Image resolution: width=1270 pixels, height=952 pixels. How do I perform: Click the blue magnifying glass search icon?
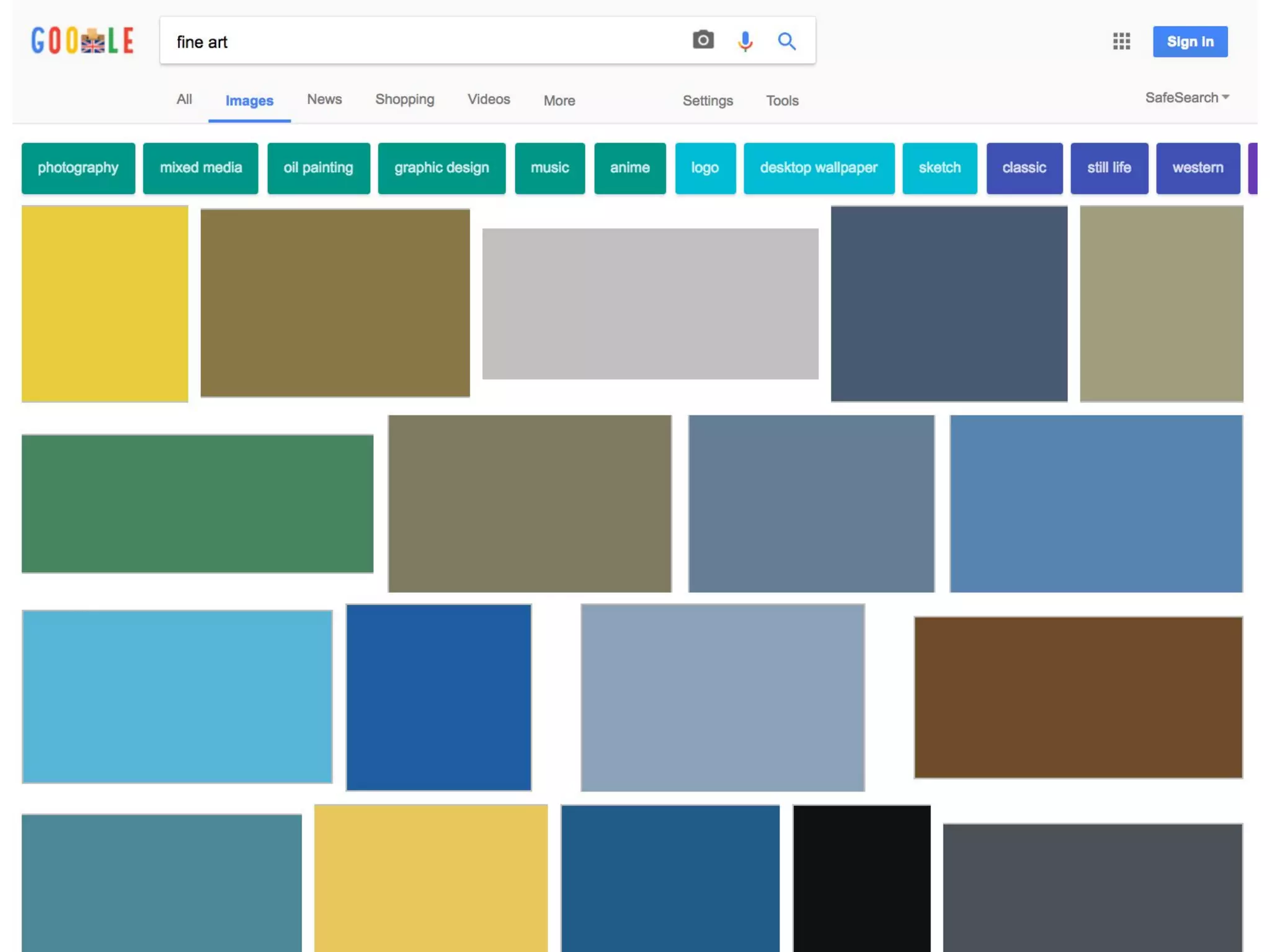click(786, 42)
